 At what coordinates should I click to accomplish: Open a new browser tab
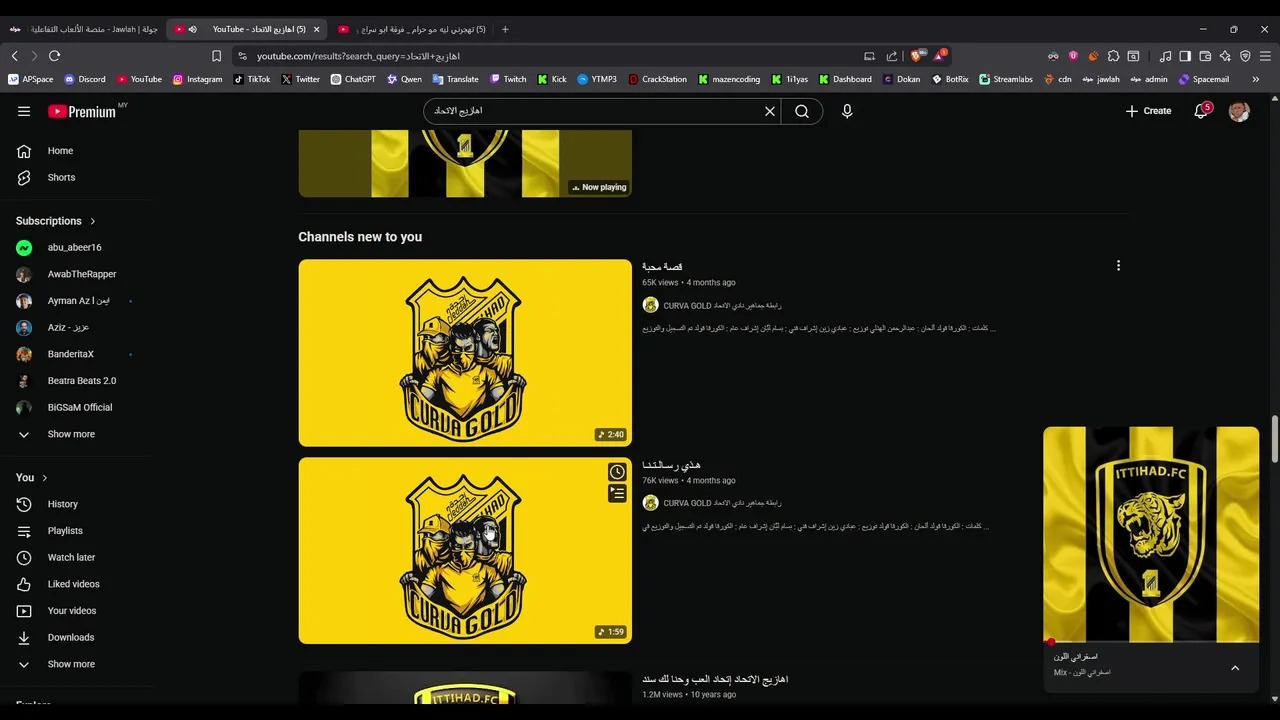(505, 29)
